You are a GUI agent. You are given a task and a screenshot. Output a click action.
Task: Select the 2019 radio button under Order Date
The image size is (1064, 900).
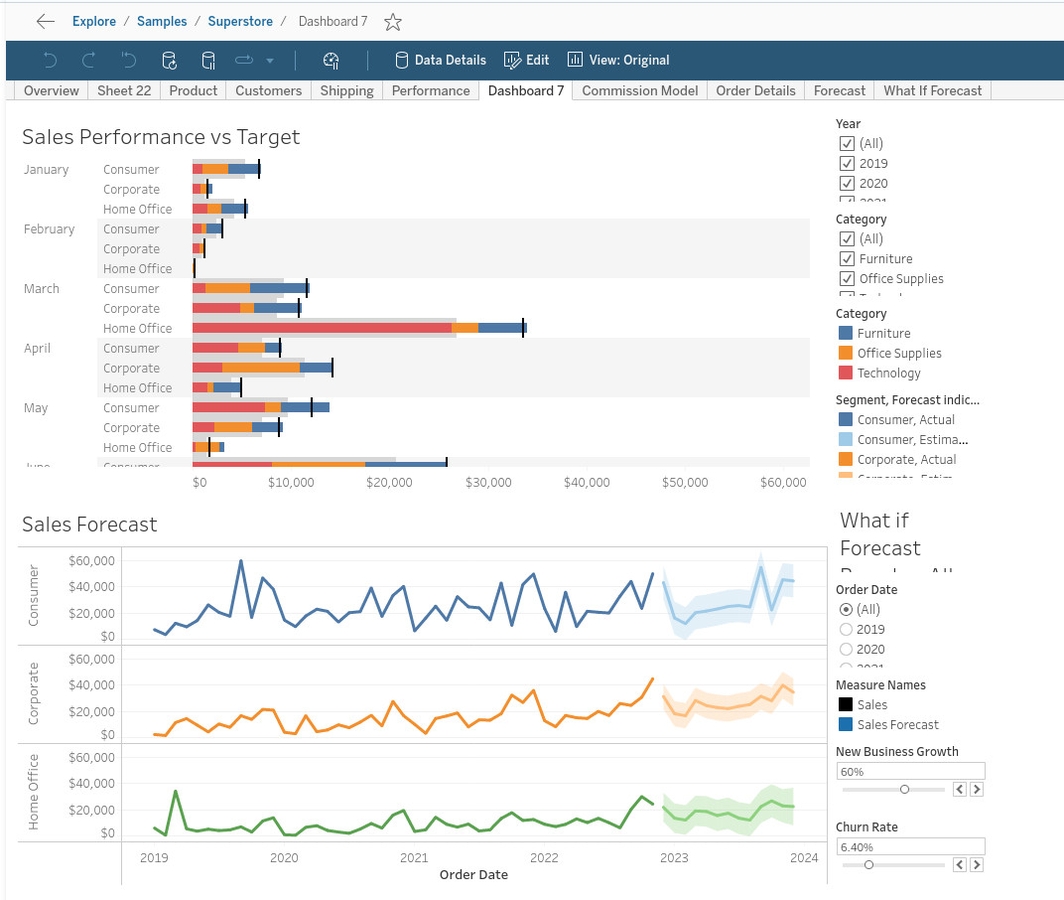click(846, 629)
